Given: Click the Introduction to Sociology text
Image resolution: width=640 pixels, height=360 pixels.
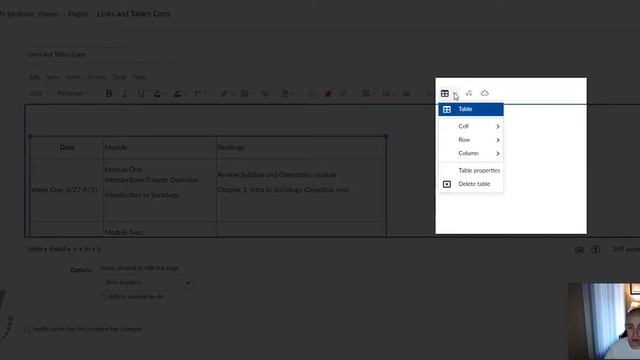Looking at the screenshot, I should (142, 195).
